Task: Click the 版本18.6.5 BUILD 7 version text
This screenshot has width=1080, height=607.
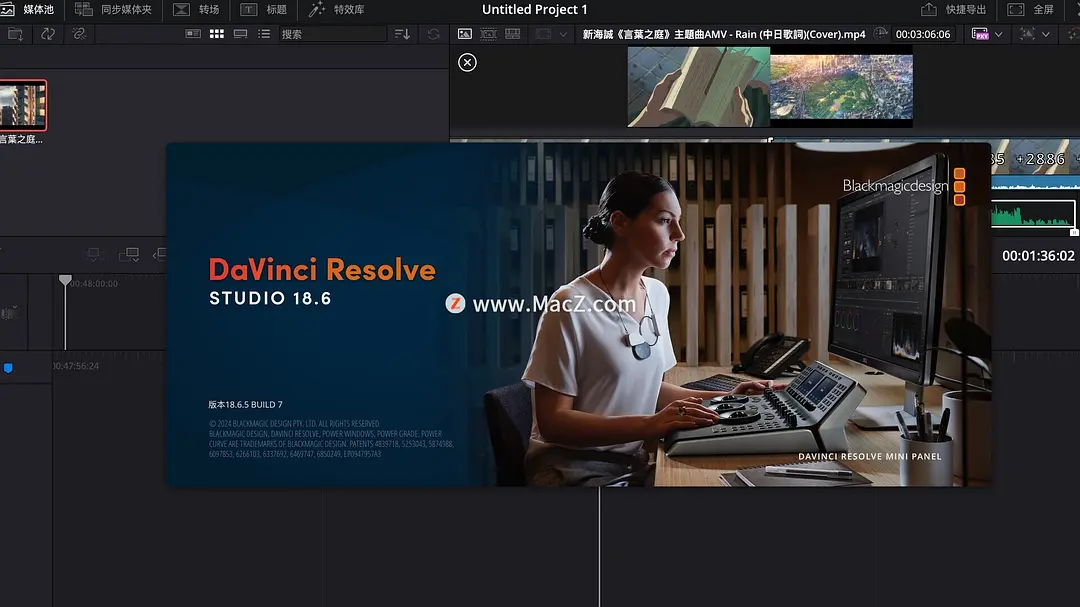Action: [x=245, y=404]
